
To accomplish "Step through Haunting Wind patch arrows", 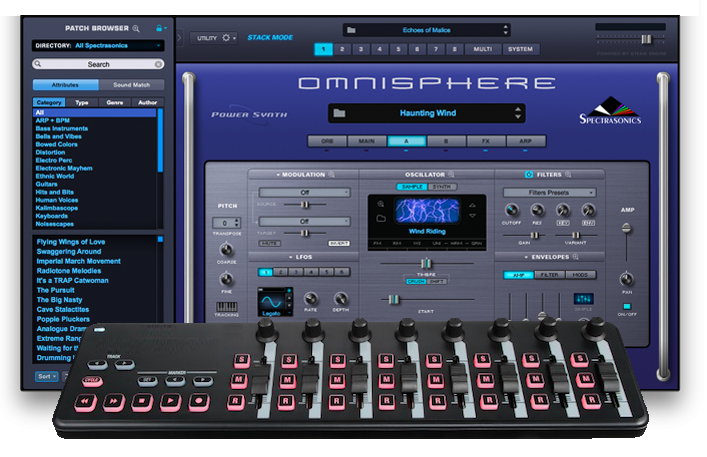I will (x=518, y=113).
